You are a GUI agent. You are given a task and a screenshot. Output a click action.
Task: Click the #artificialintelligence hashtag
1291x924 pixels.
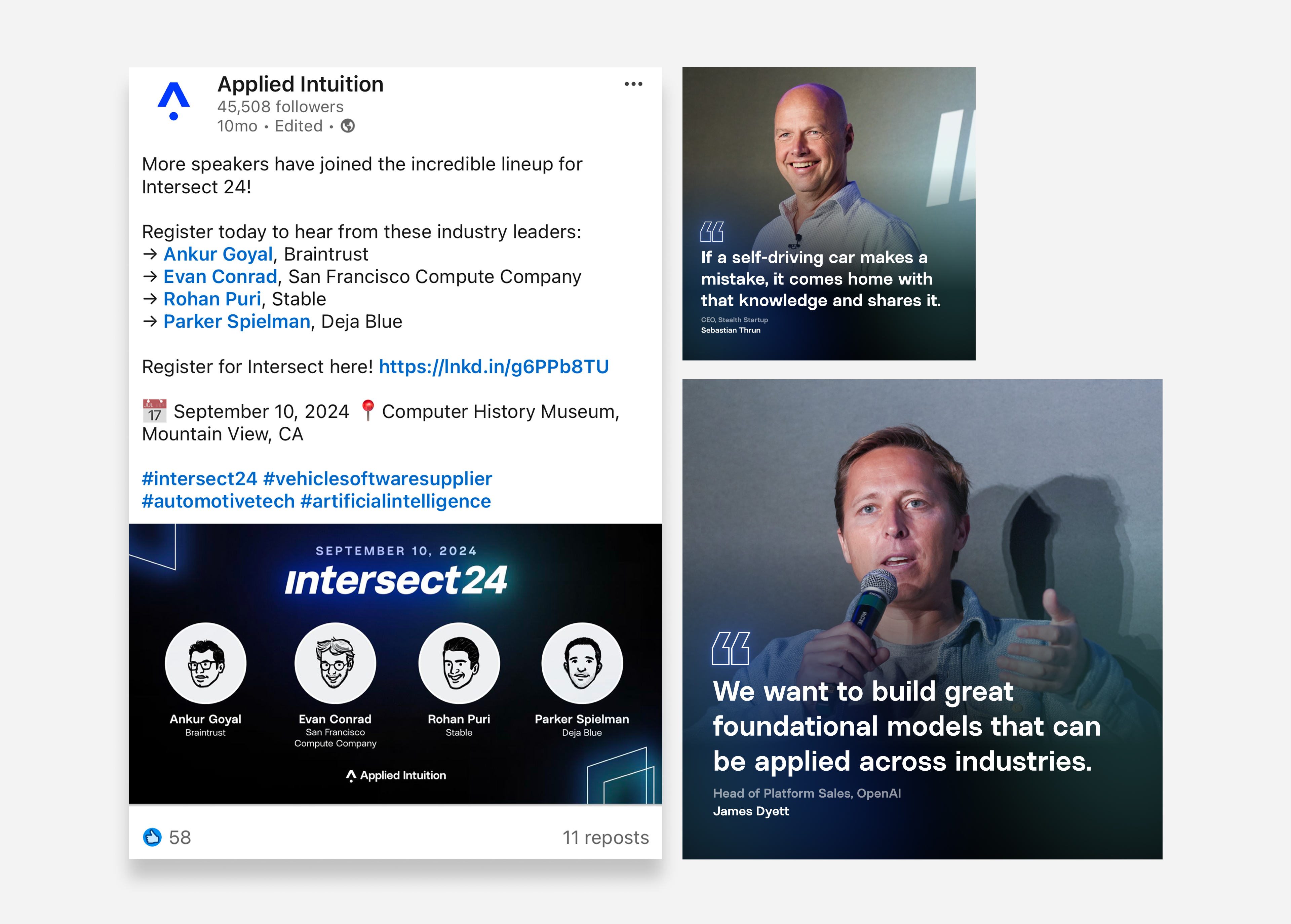pos(395,501)
